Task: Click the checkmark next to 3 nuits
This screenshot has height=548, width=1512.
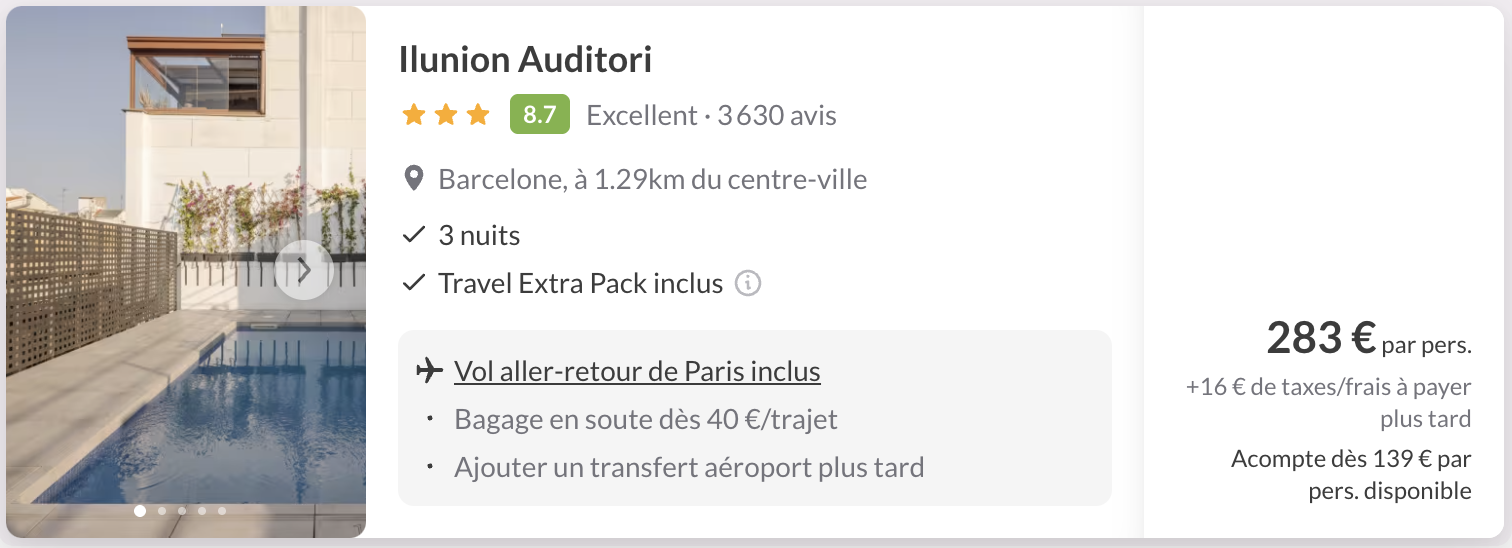Action: (x=414, y=236)
